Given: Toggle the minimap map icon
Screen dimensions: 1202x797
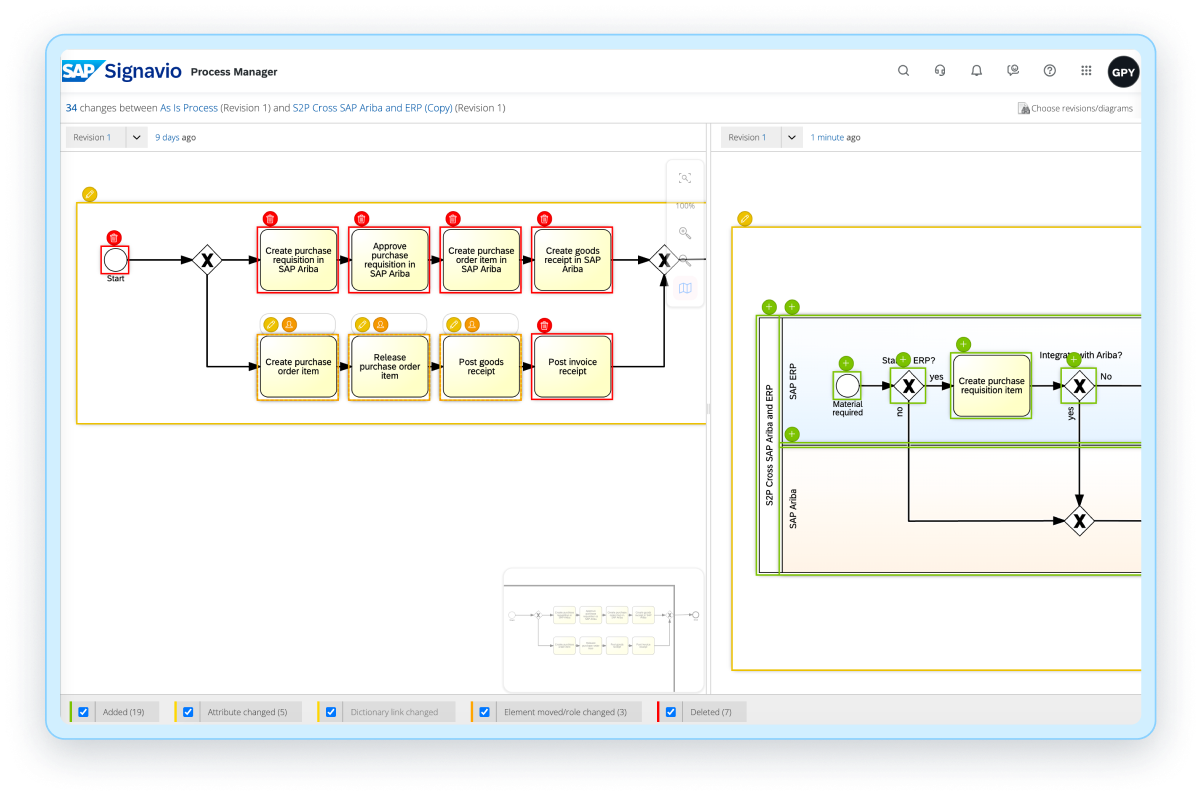Looking at the screenshot, I should (685, 288).
